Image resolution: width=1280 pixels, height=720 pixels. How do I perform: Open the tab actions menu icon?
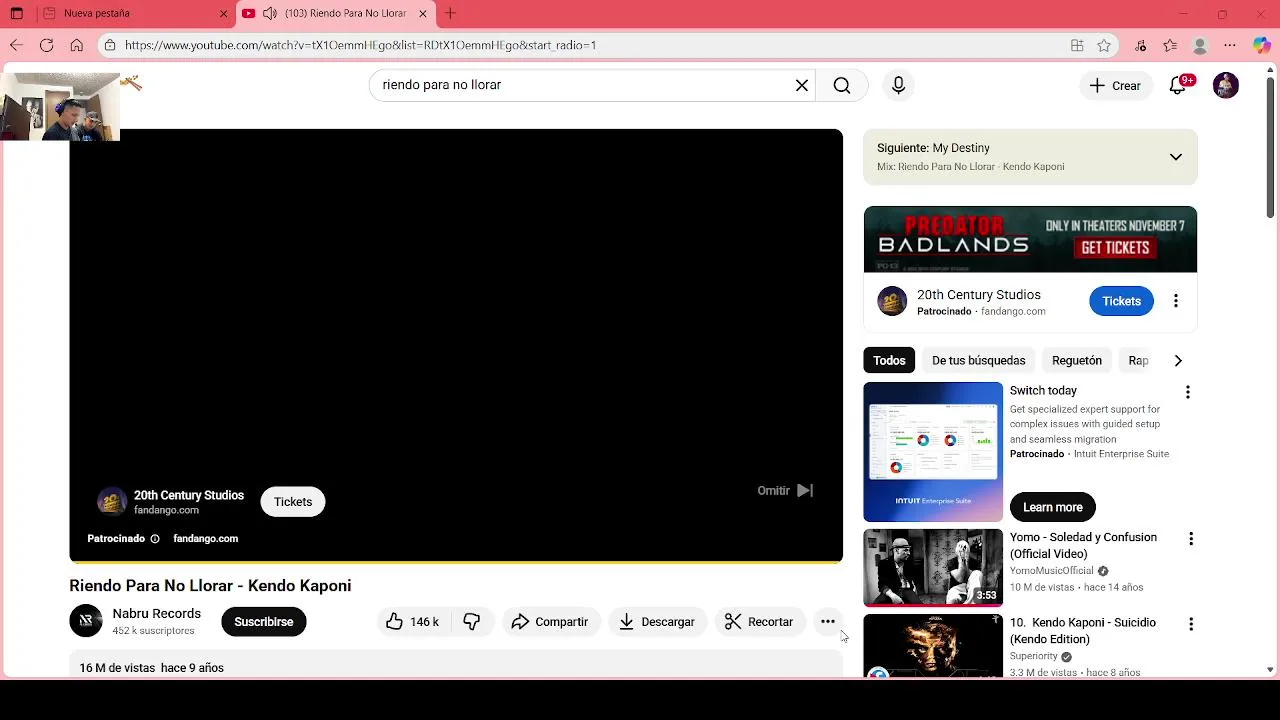point(16,14)
